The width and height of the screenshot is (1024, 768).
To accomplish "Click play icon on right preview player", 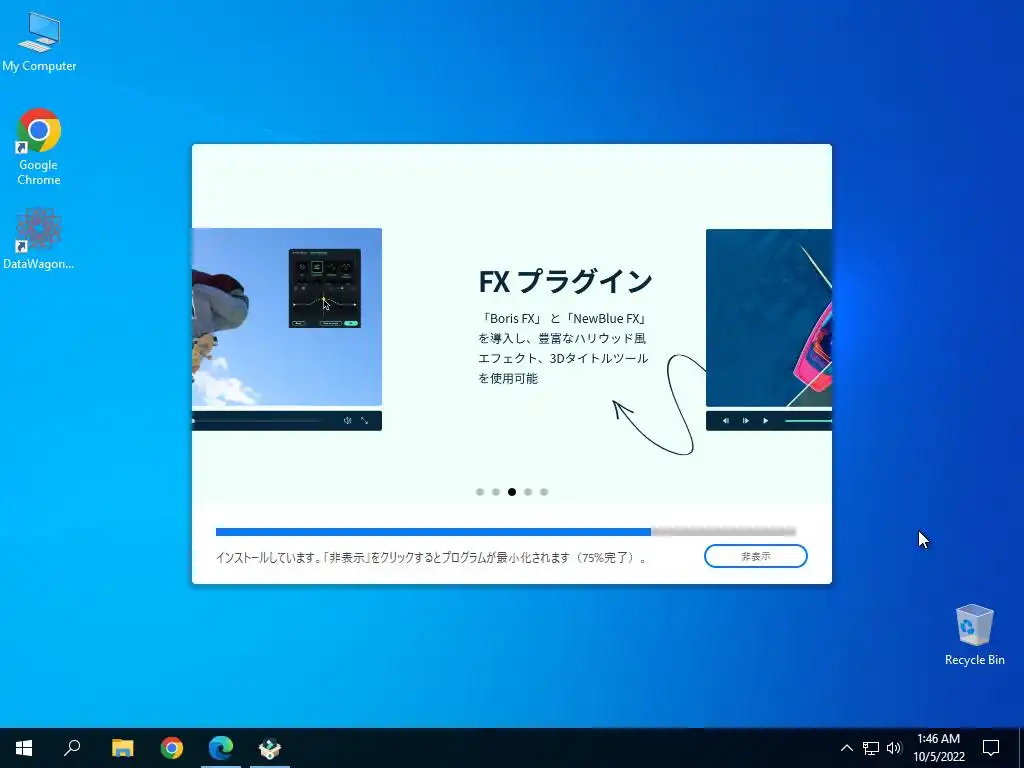I will tap(765, 421).
